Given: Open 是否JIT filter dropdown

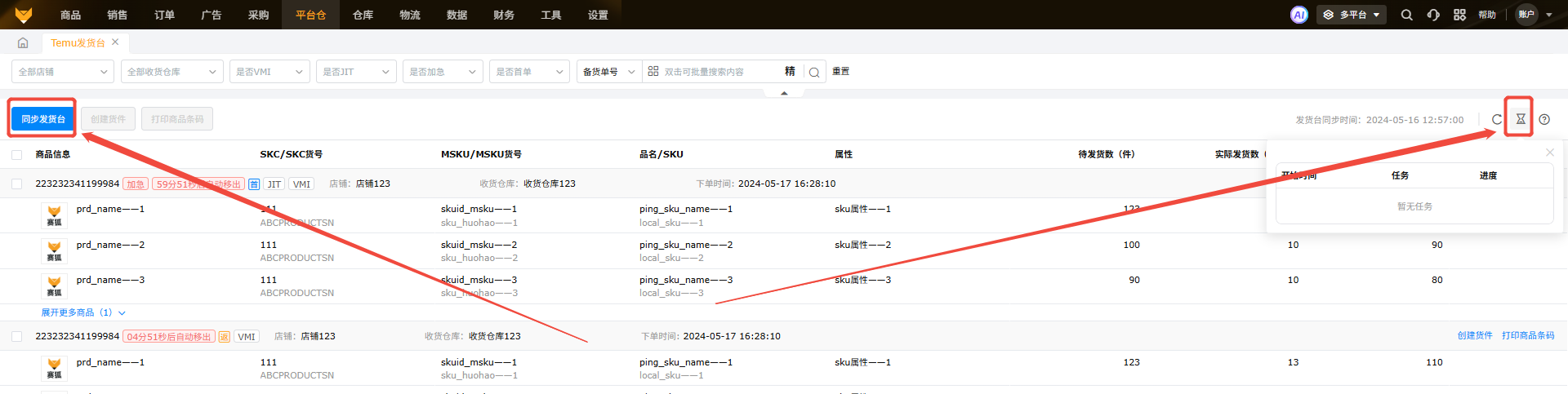Looking at the screenshot, I should coord(356,72).
